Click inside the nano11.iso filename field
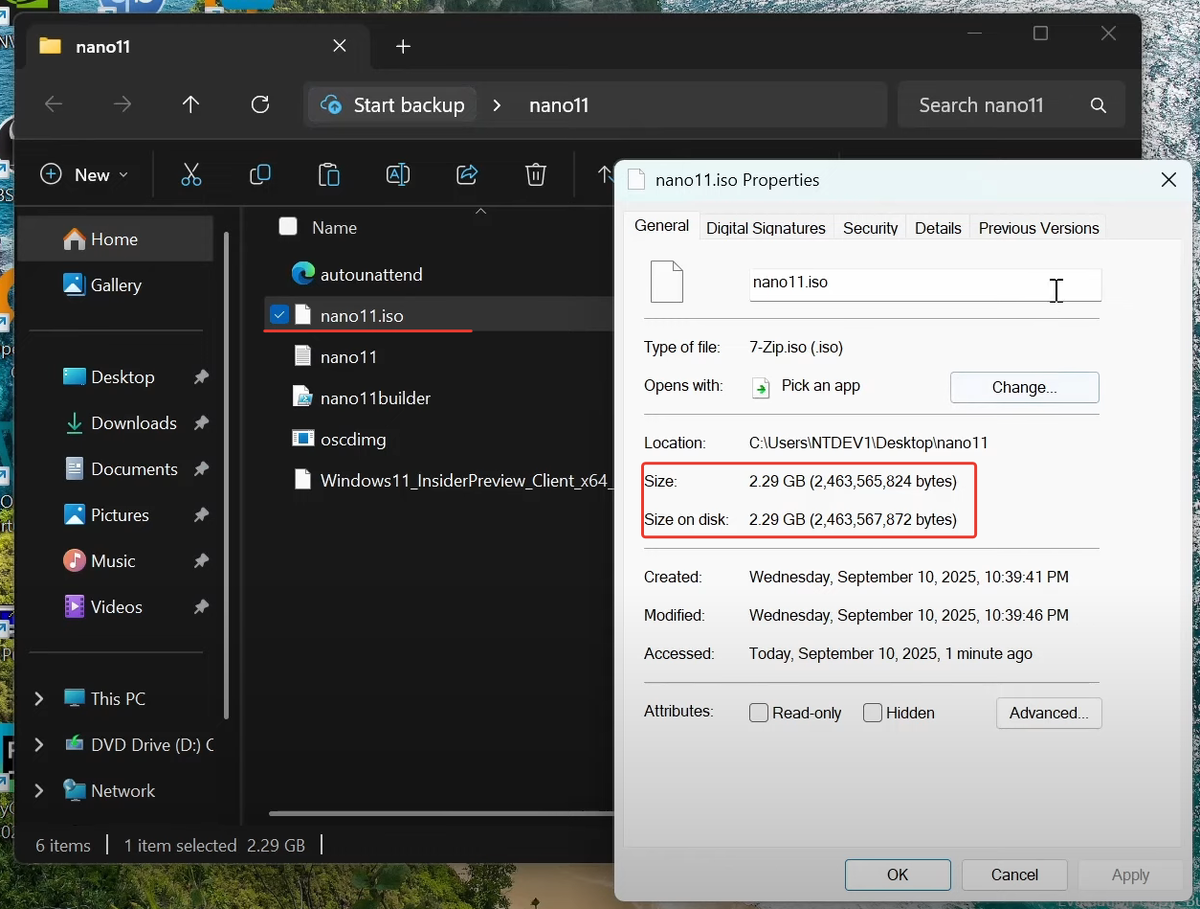The height and width of the screenshot is (909, 1200). pos(920,282)
